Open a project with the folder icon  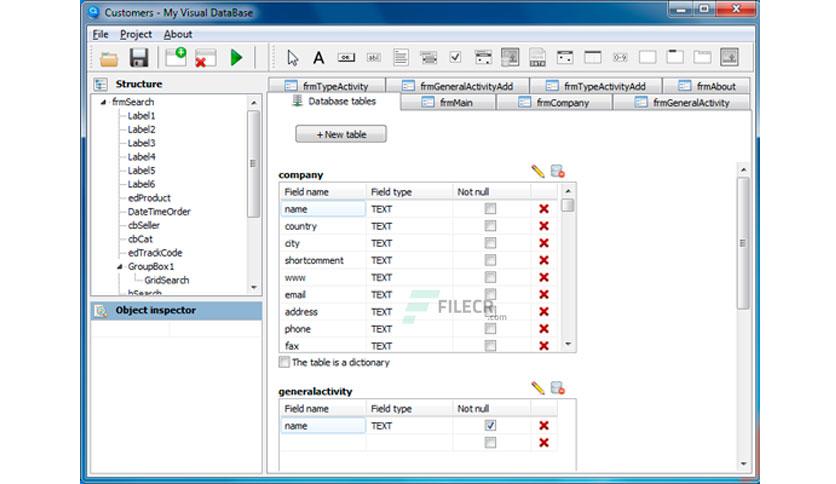(109, 58)
